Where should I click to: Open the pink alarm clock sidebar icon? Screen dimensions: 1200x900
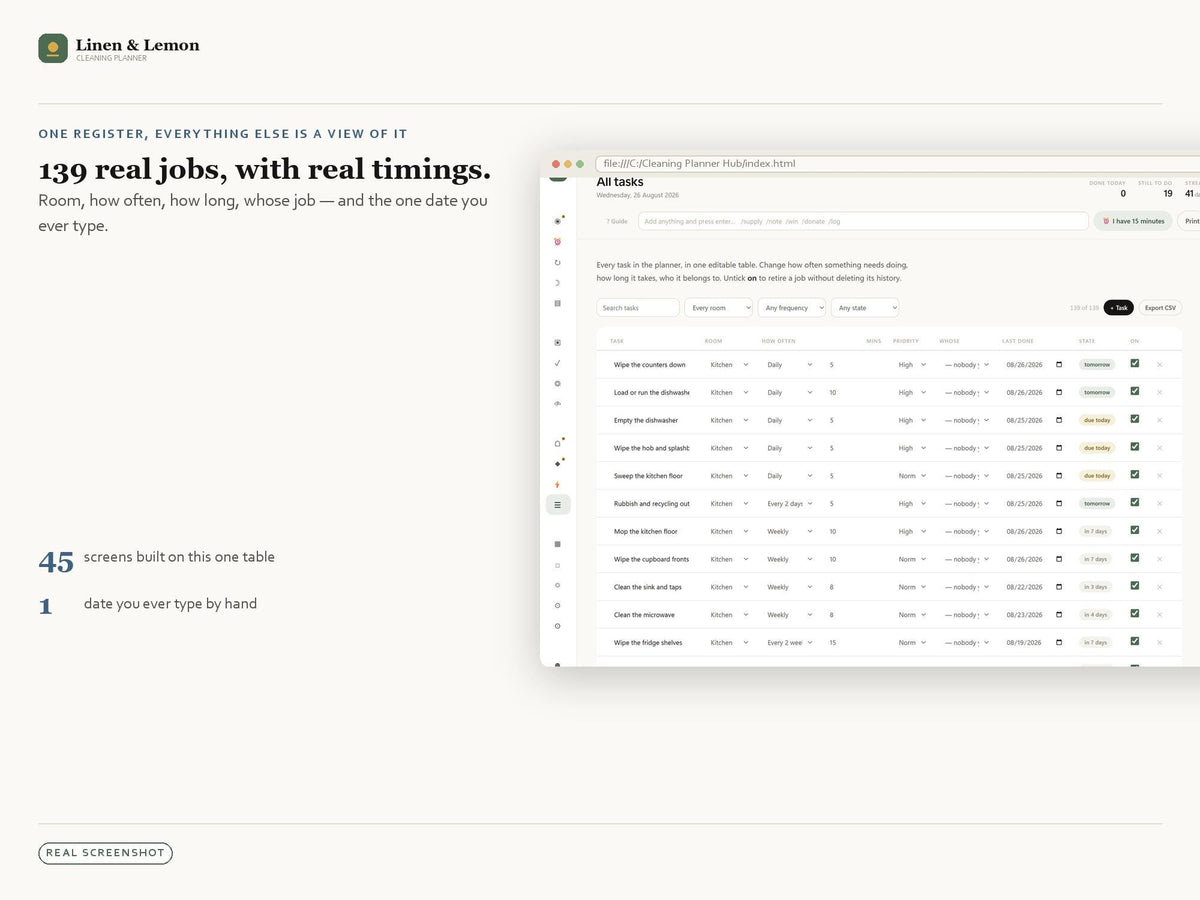[x=558, y=241]
